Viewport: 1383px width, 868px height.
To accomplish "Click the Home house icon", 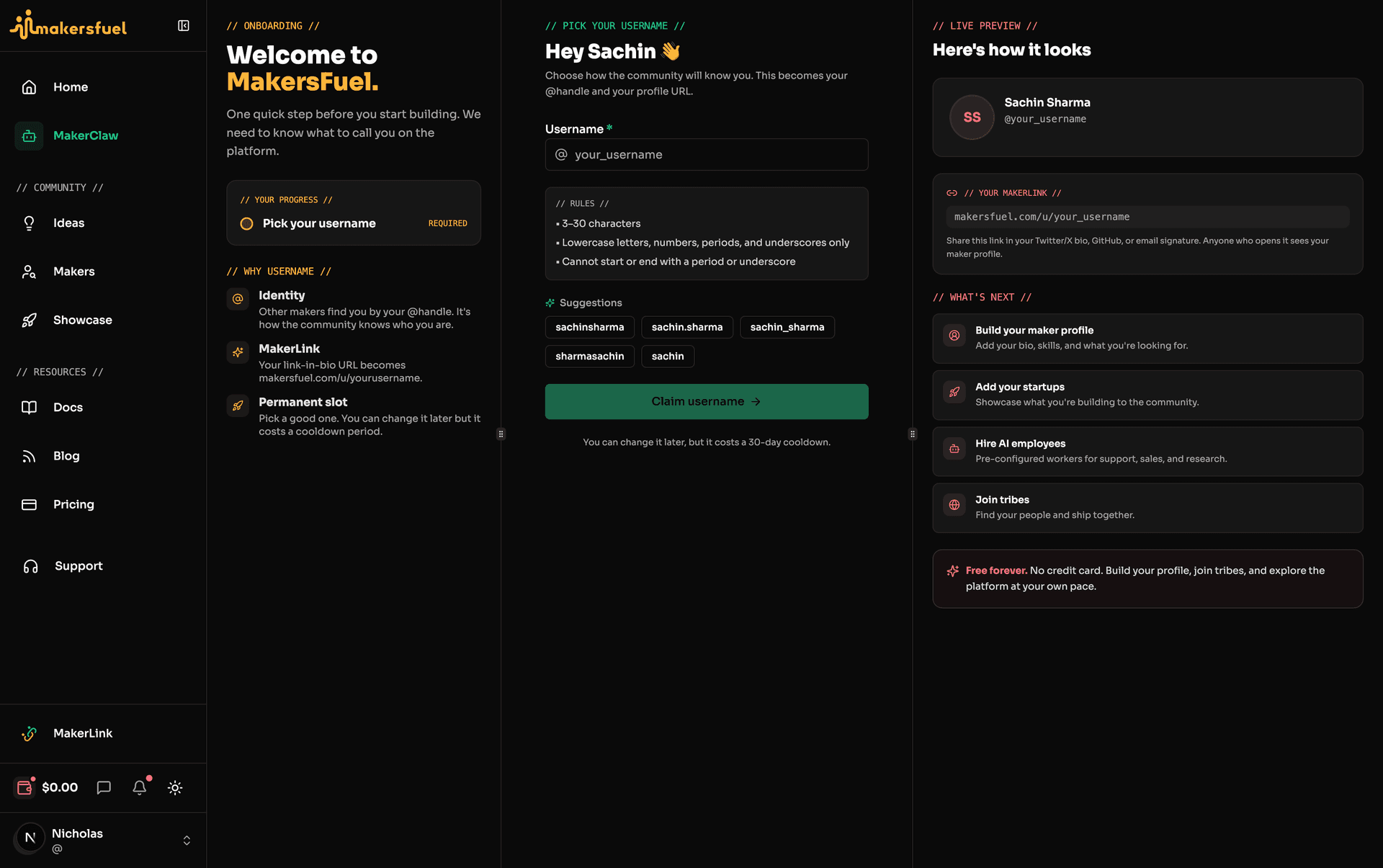I will point(29,87).
